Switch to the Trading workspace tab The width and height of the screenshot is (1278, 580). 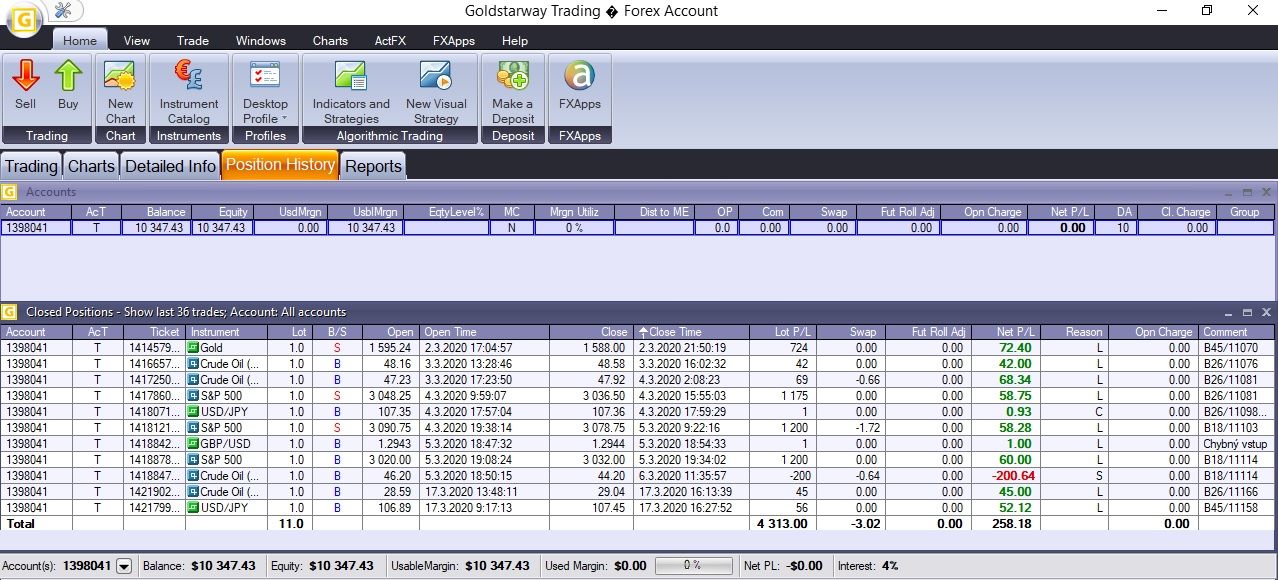pyautogui.click(x=32, y=166)
